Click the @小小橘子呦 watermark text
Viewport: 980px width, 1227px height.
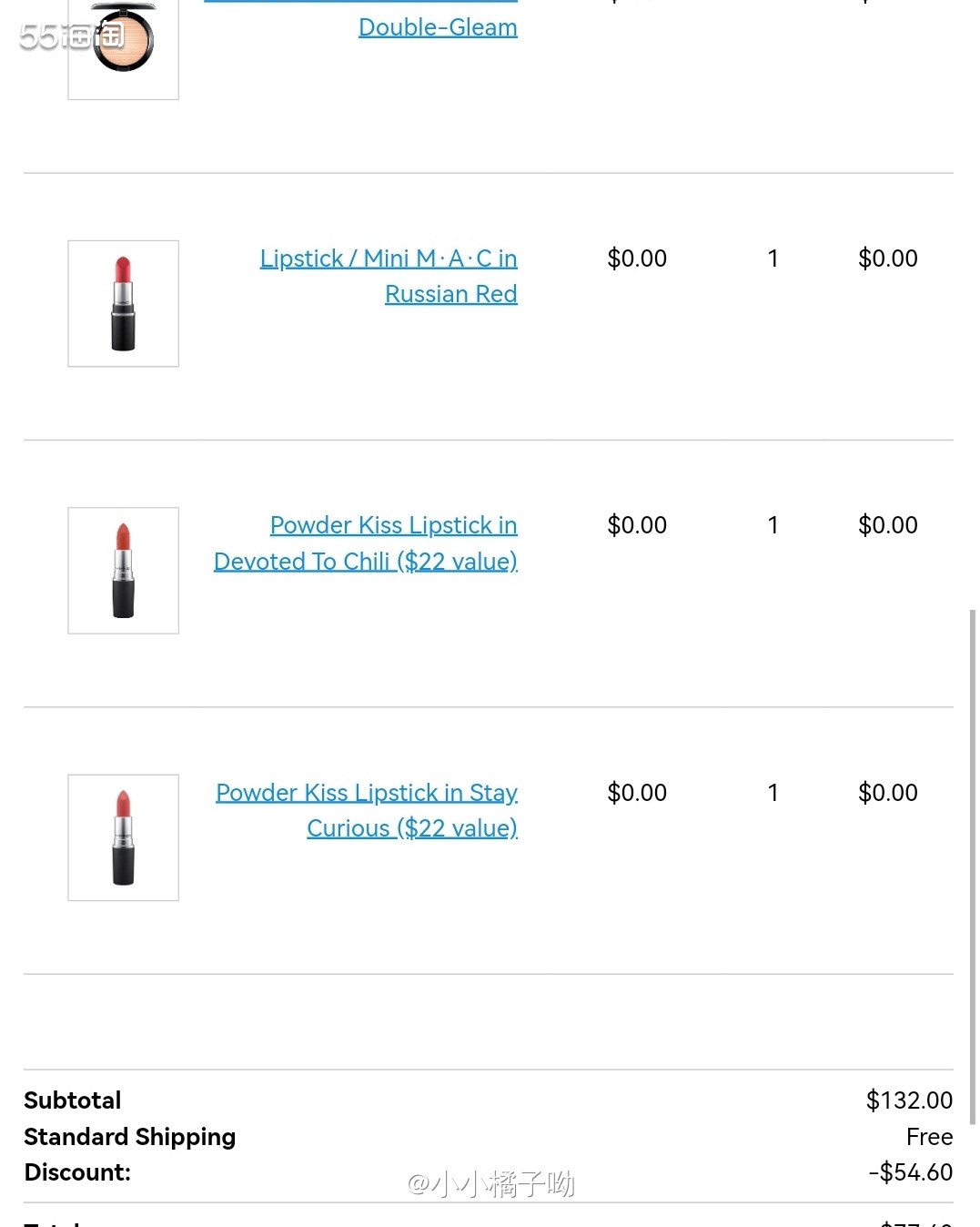point(490,1183)
